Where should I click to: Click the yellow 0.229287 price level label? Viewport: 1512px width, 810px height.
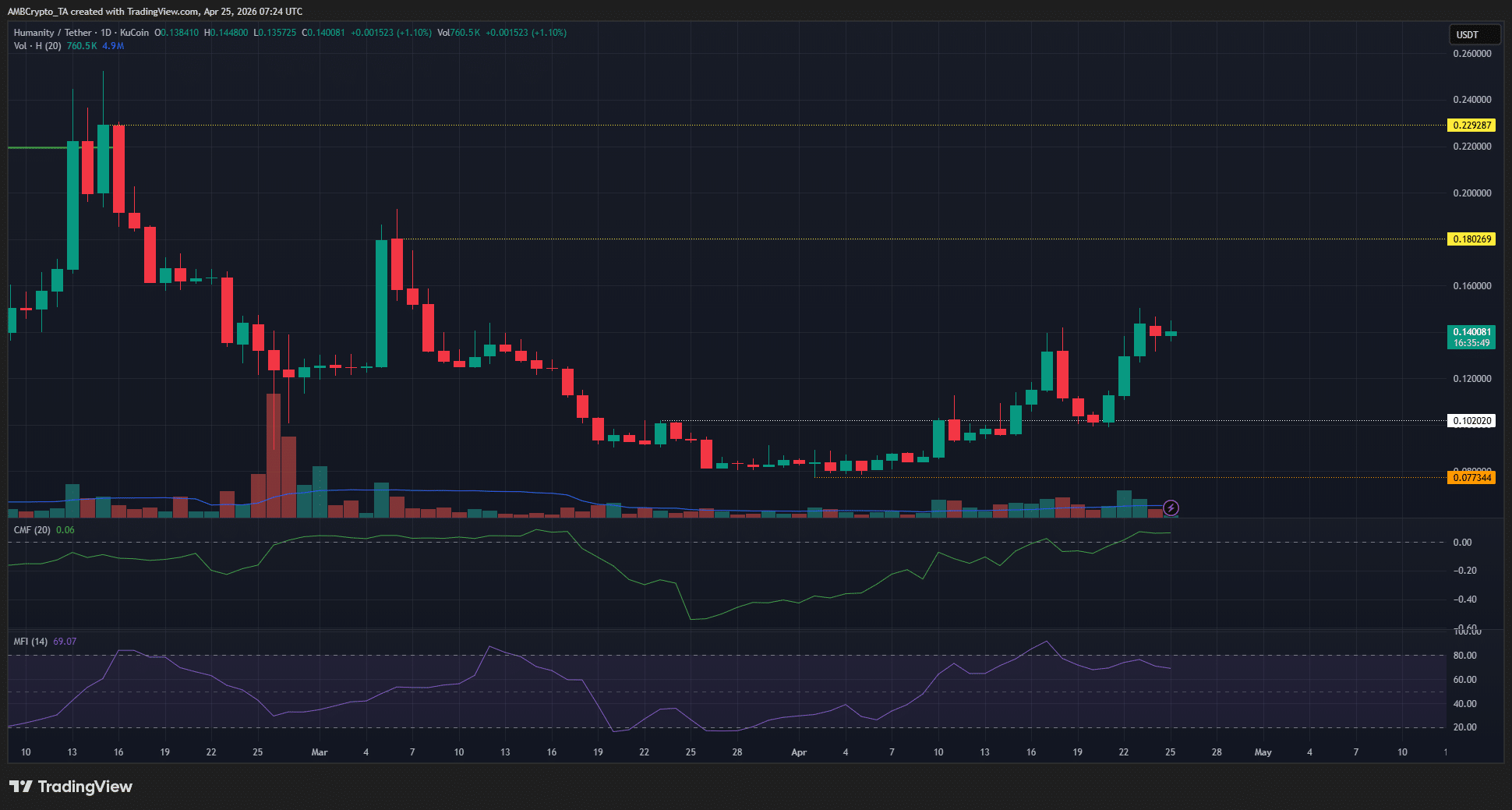(x=1471, y=125)
